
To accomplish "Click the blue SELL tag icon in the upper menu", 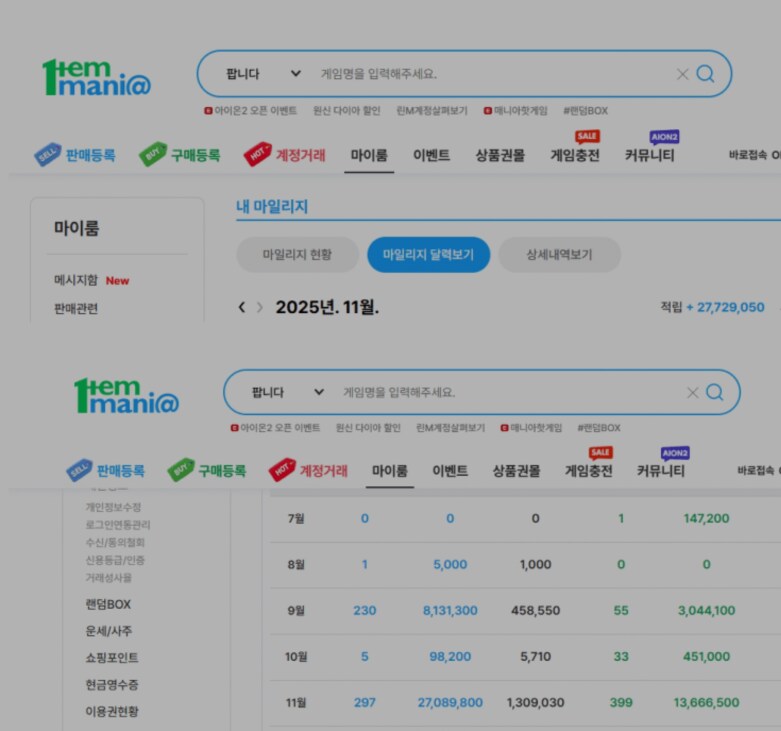I will [47, 155].
